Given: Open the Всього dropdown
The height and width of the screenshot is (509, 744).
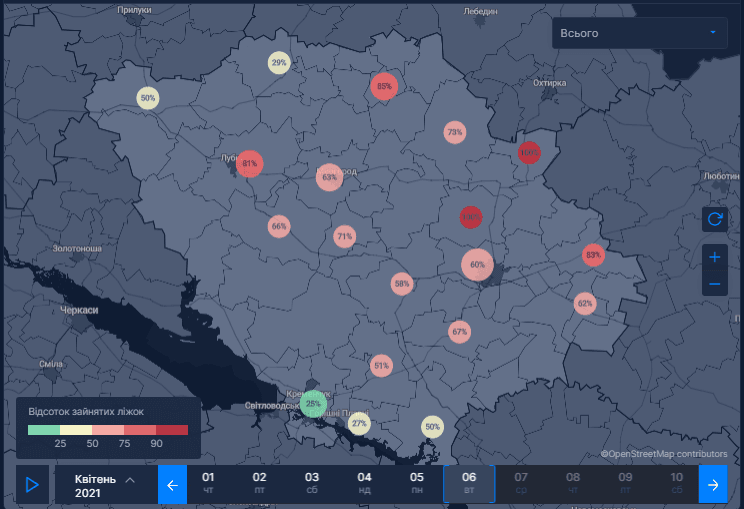Looking at the screenshot, I should (640, 33).
